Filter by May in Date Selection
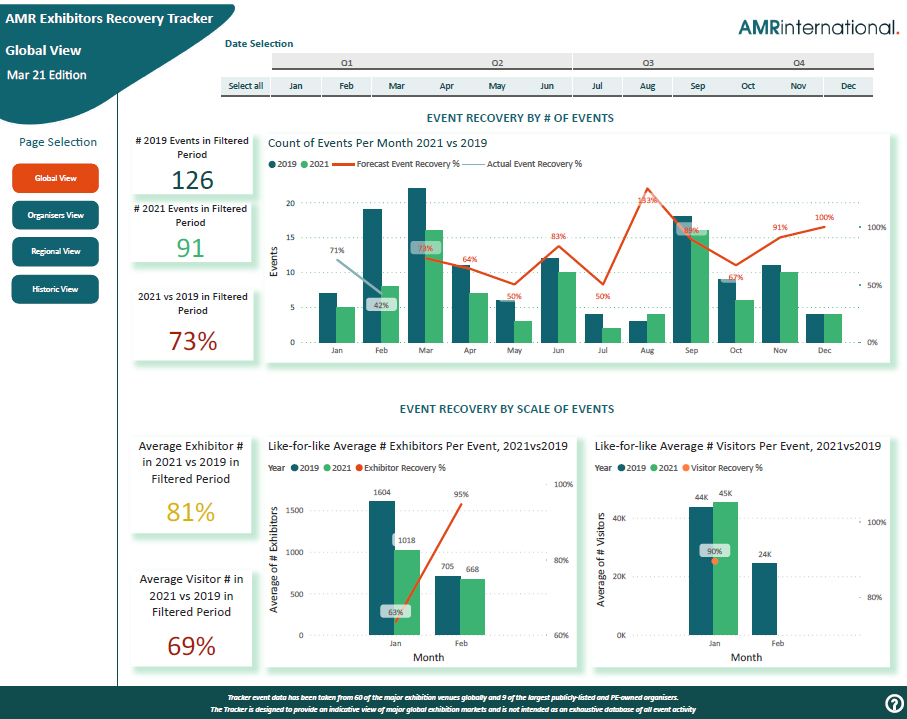907x719 pixels. [497, 86]
